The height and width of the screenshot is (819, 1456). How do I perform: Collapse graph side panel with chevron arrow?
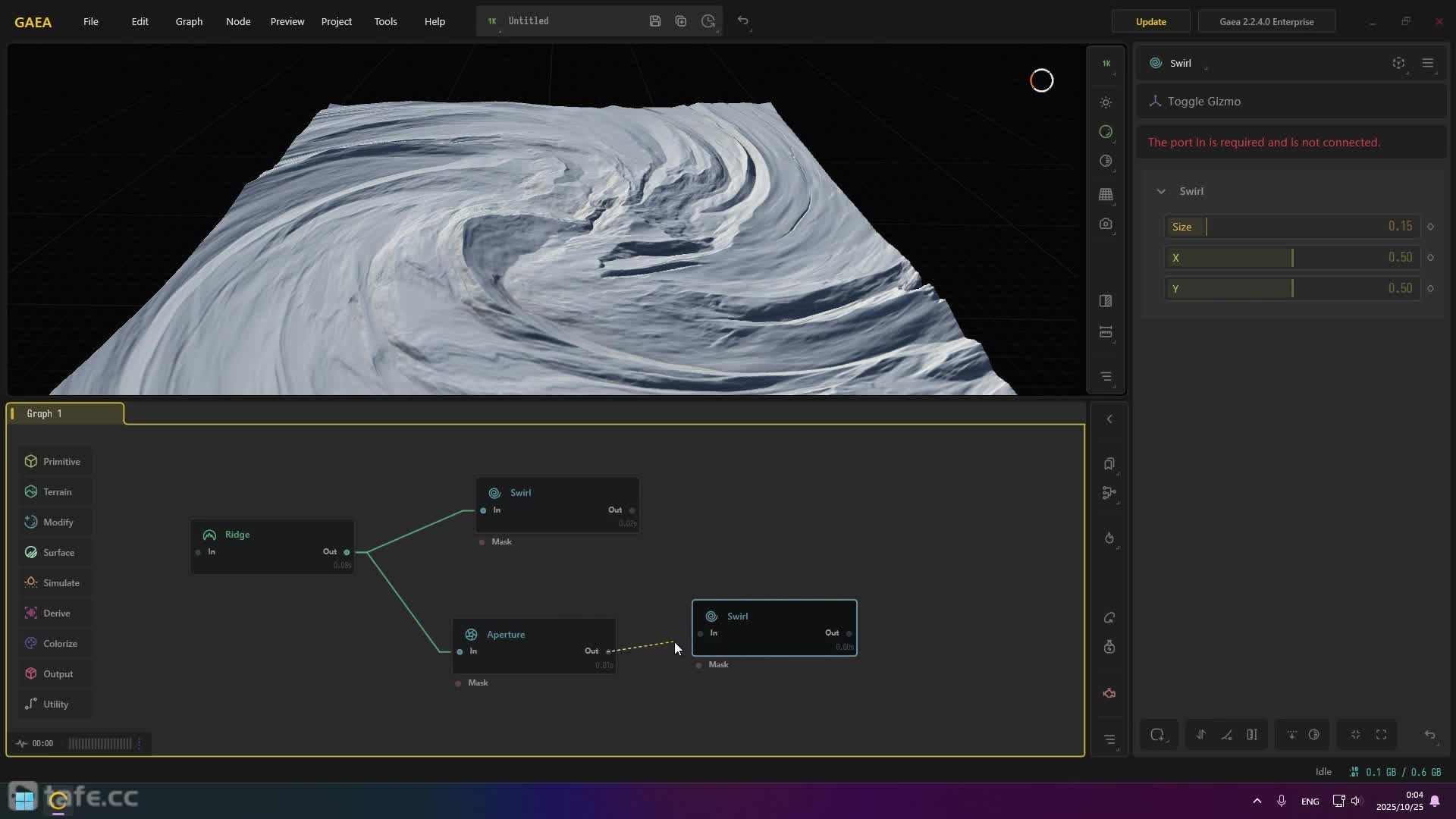point(1109,419)
